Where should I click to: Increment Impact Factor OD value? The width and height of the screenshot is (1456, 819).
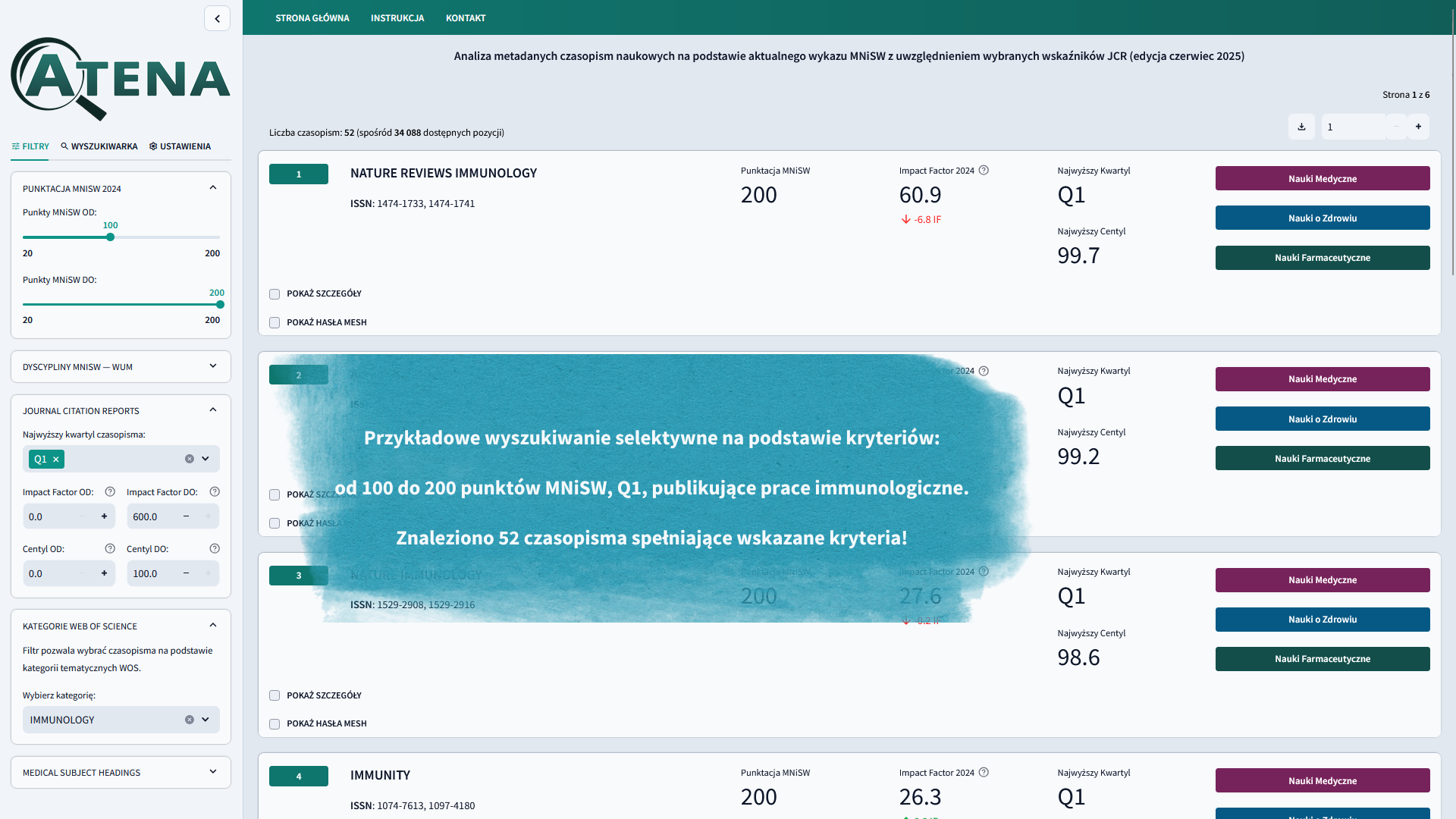coord(104,516)
